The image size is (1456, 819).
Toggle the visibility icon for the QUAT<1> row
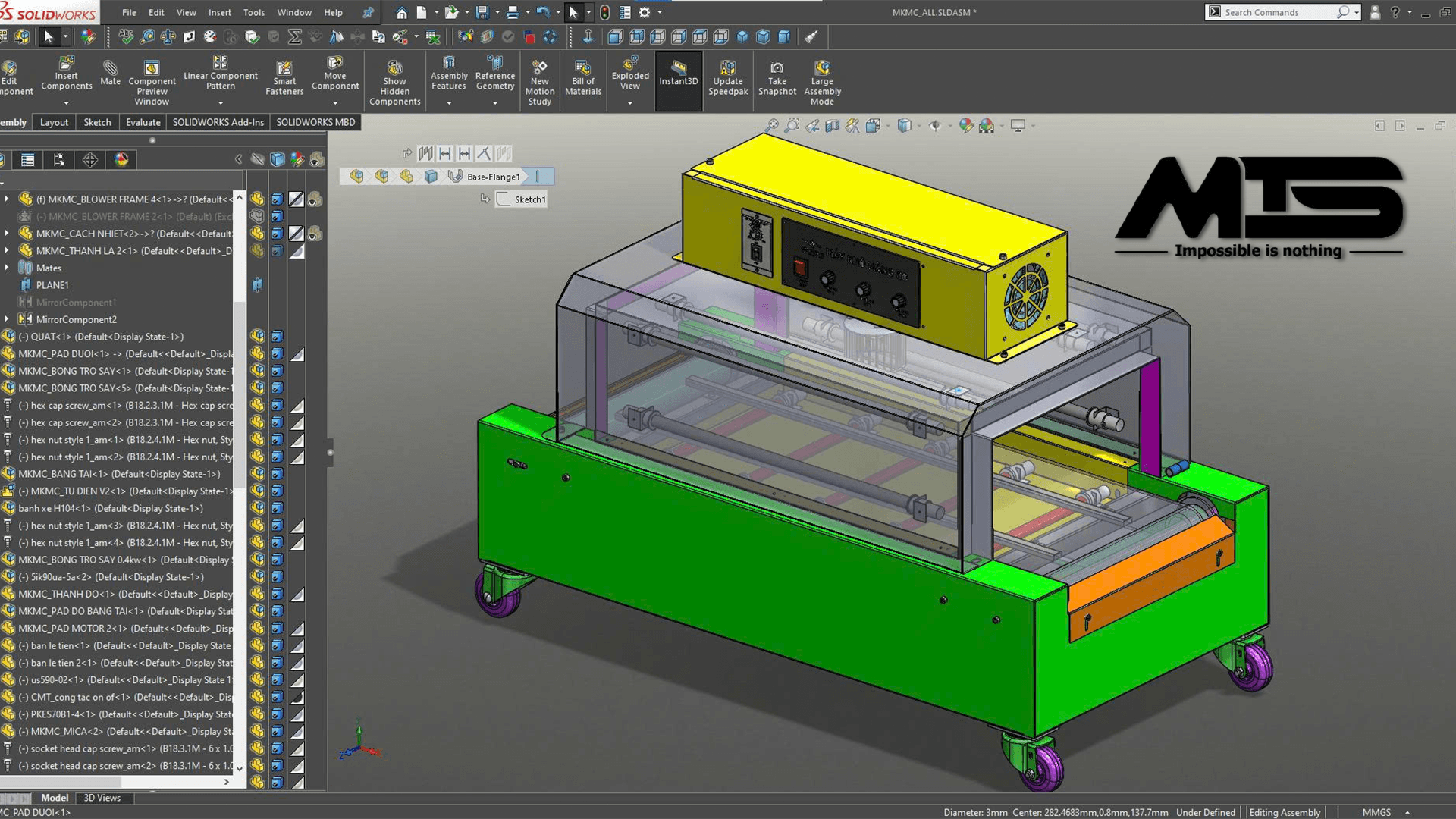[x=258, y=337]
